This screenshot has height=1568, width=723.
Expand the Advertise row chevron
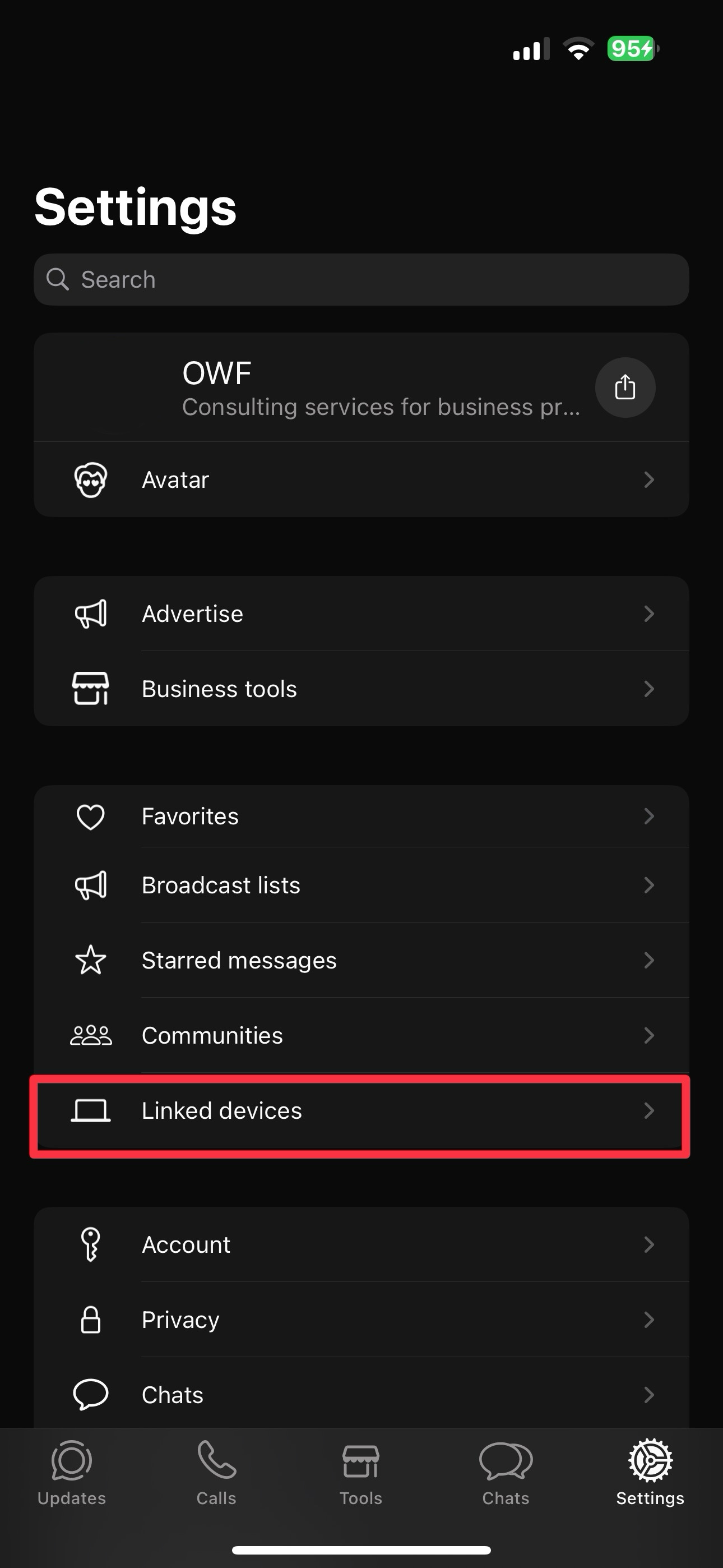coord(649,614)
